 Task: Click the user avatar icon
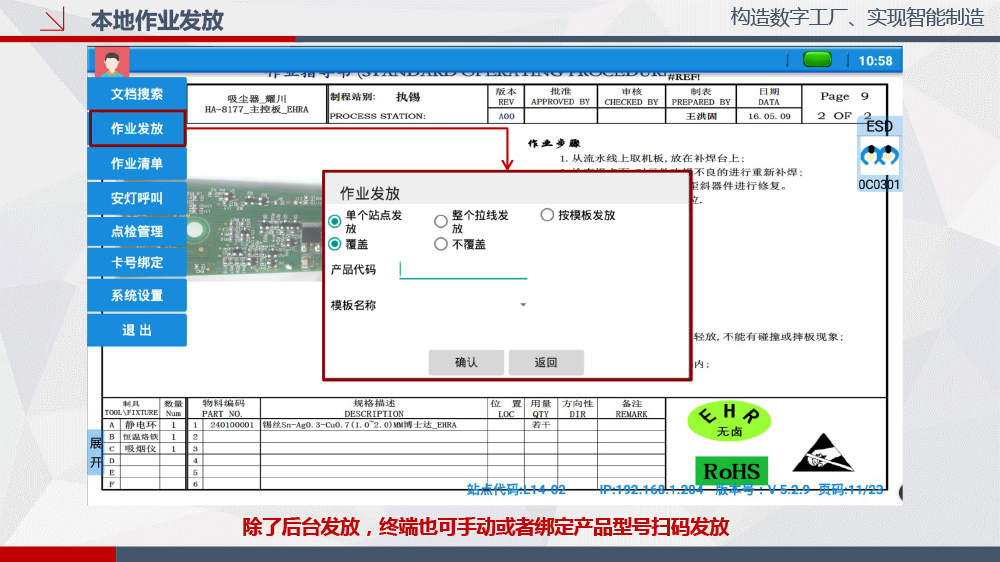coord(112,63)
